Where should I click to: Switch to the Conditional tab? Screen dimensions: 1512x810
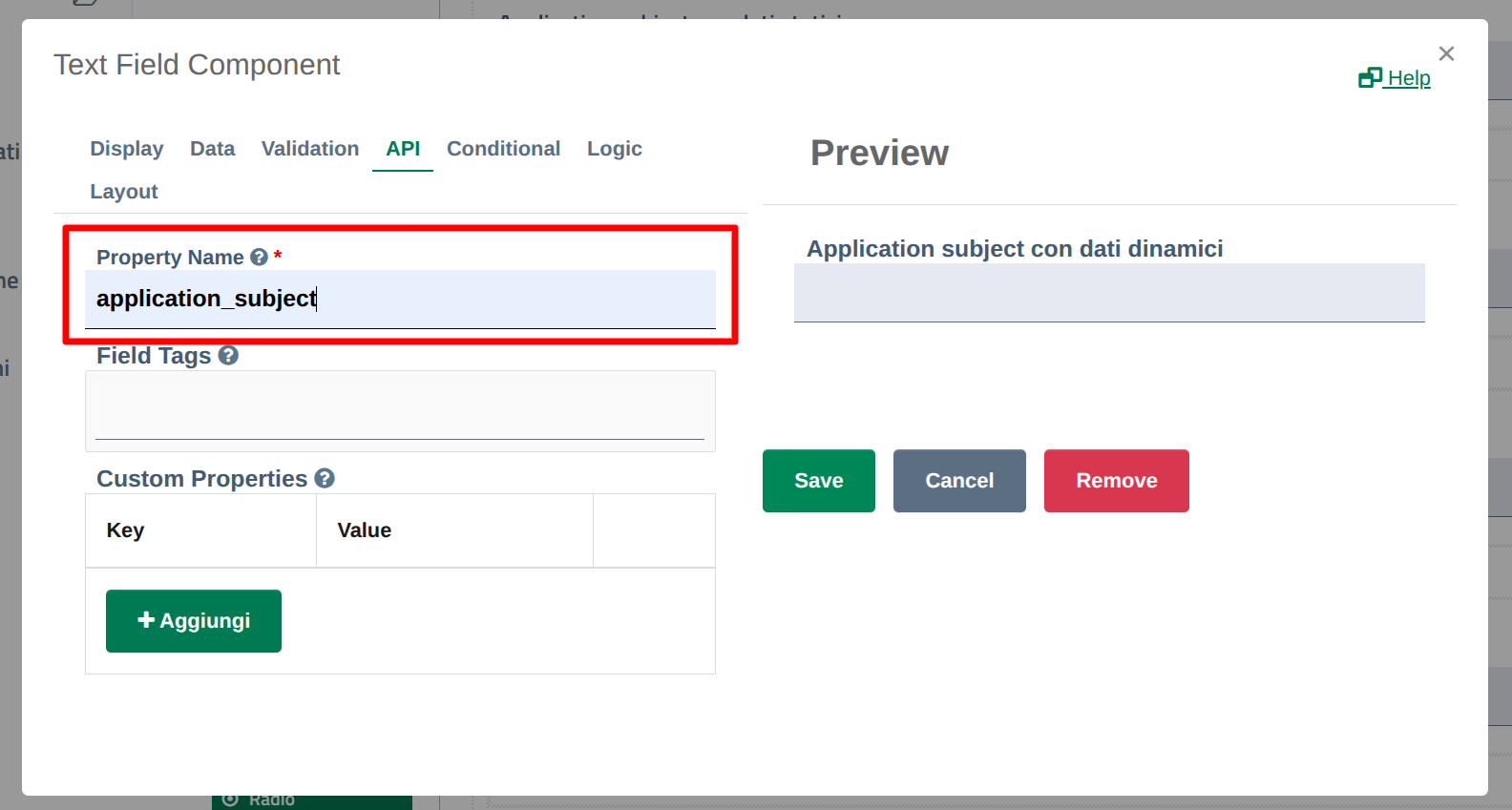coord(503,149)
